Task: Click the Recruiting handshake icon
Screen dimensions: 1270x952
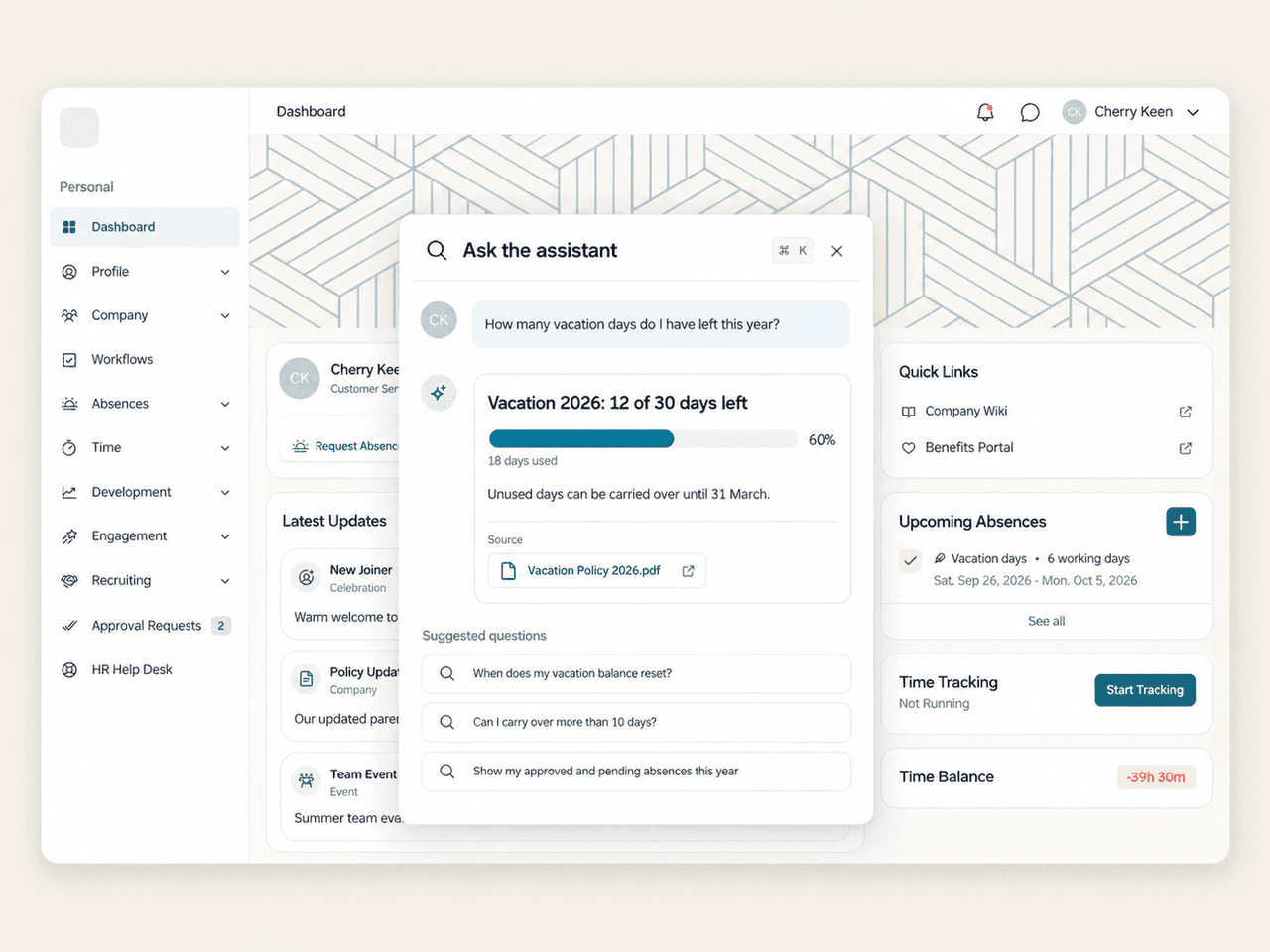Action: tap(69, 581)
